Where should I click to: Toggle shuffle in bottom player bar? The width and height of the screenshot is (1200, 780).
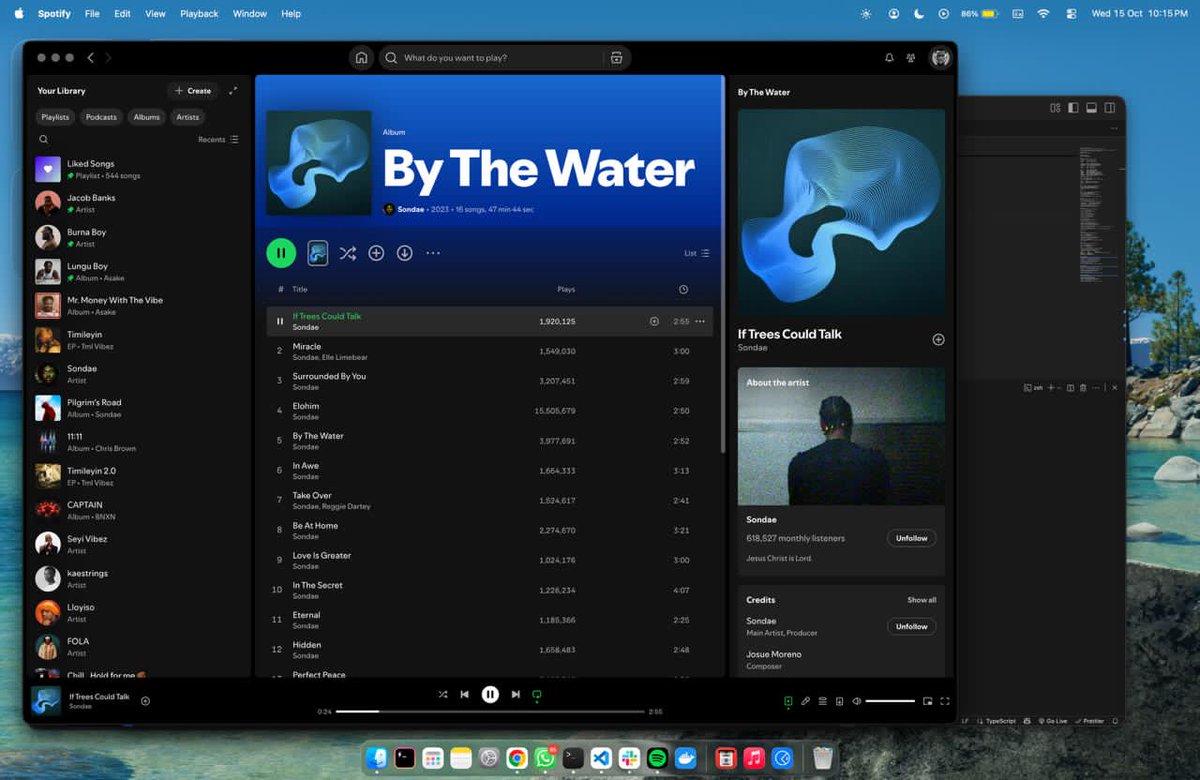click(443, 694)
